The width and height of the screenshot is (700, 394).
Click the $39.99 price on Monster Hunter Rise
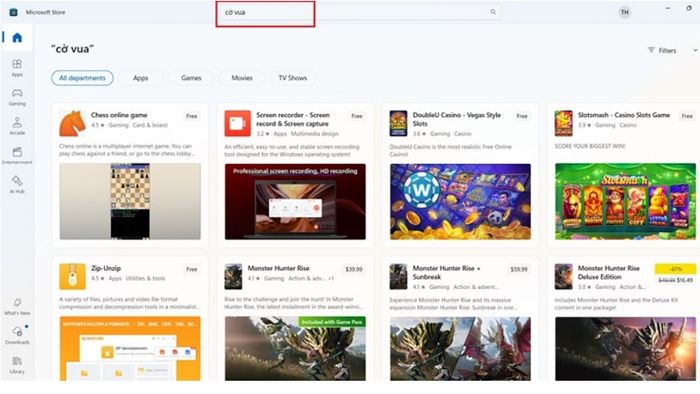(354, 269)
